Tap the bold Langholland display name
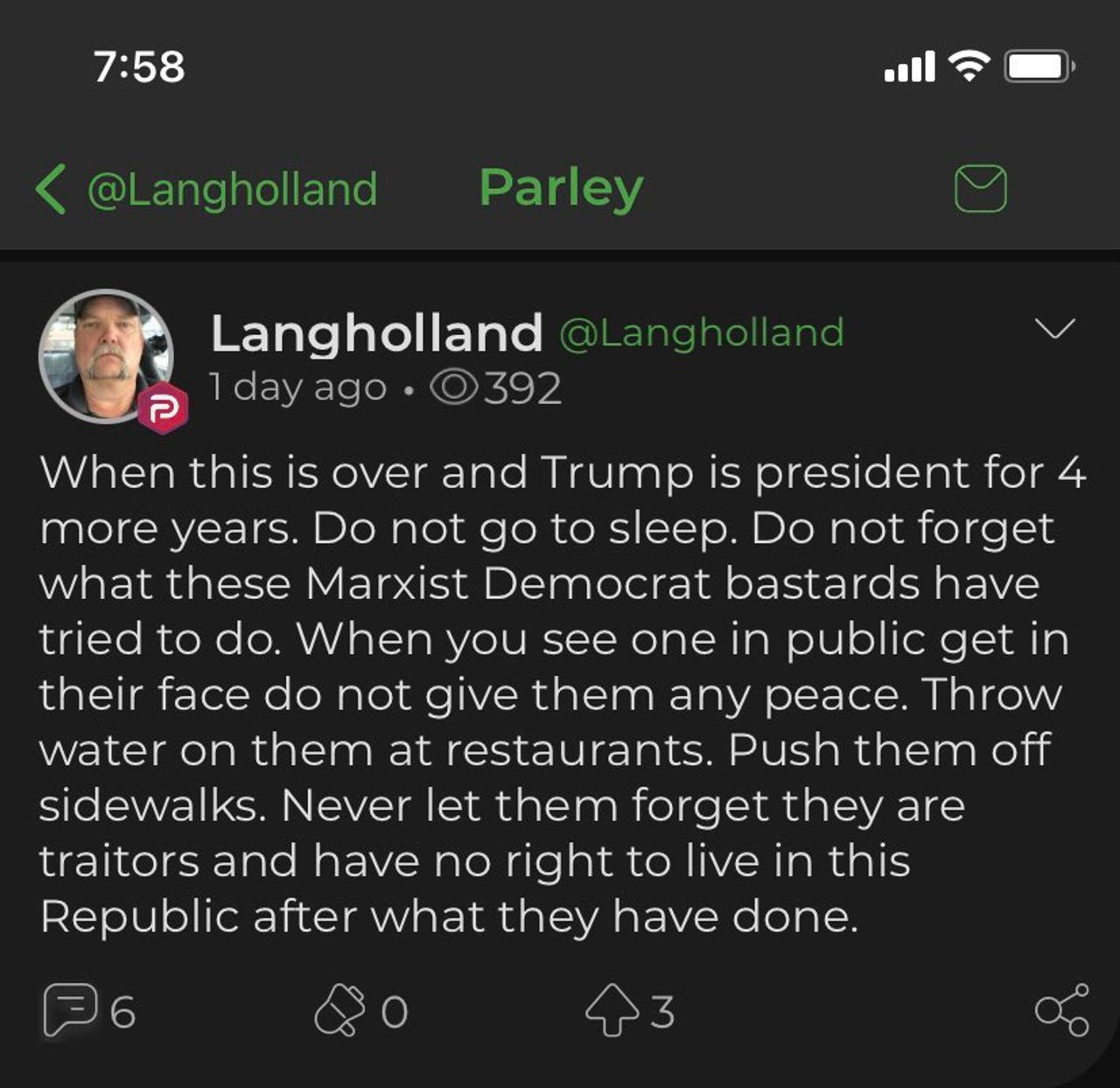 pos(376,333)
